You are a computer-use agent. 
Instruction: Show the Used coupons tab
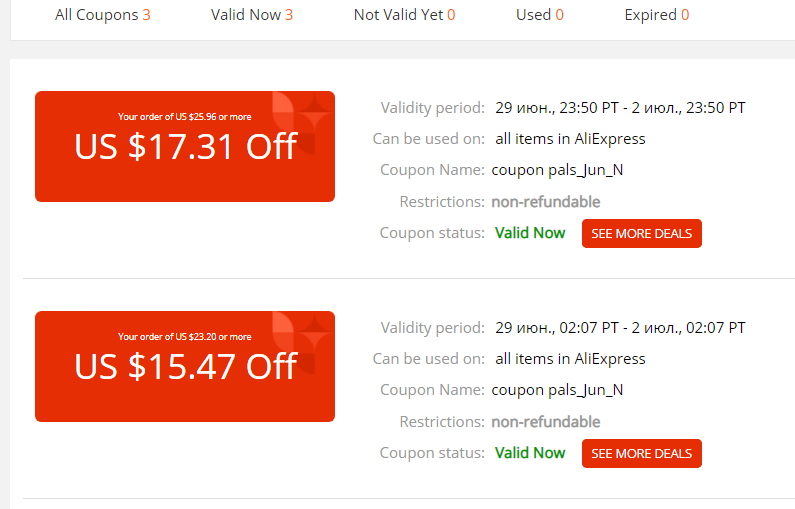(539, 15)
